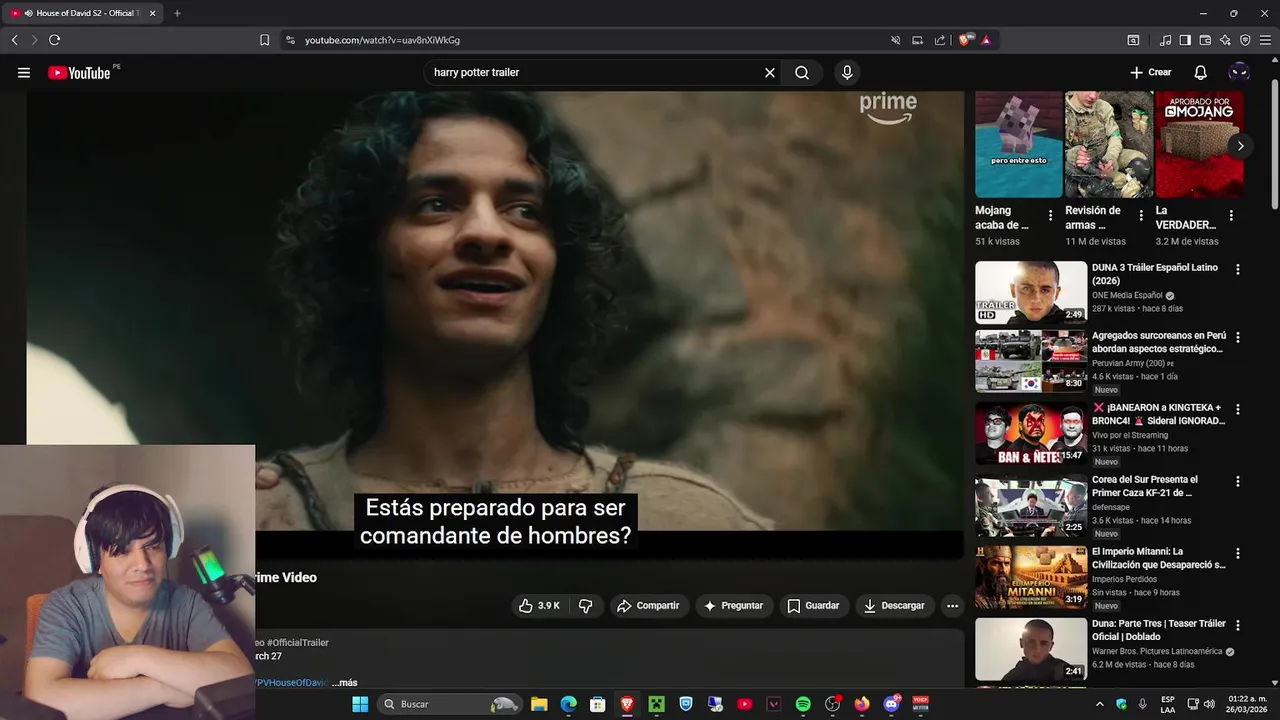Open a new browser tab
Viewport: 1280px width, 720px height.
[177, 13]
